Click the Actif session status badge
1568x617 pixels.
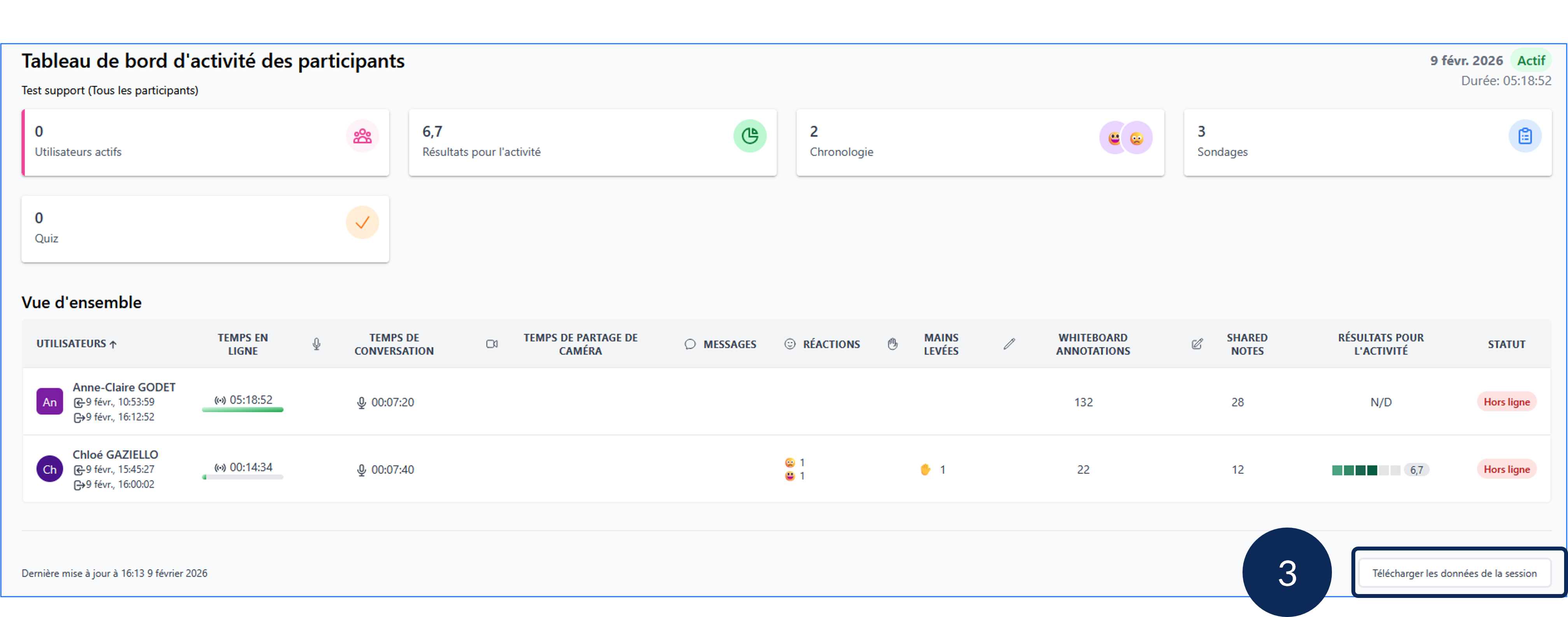pyautogui.click(x=1530, y=61)
